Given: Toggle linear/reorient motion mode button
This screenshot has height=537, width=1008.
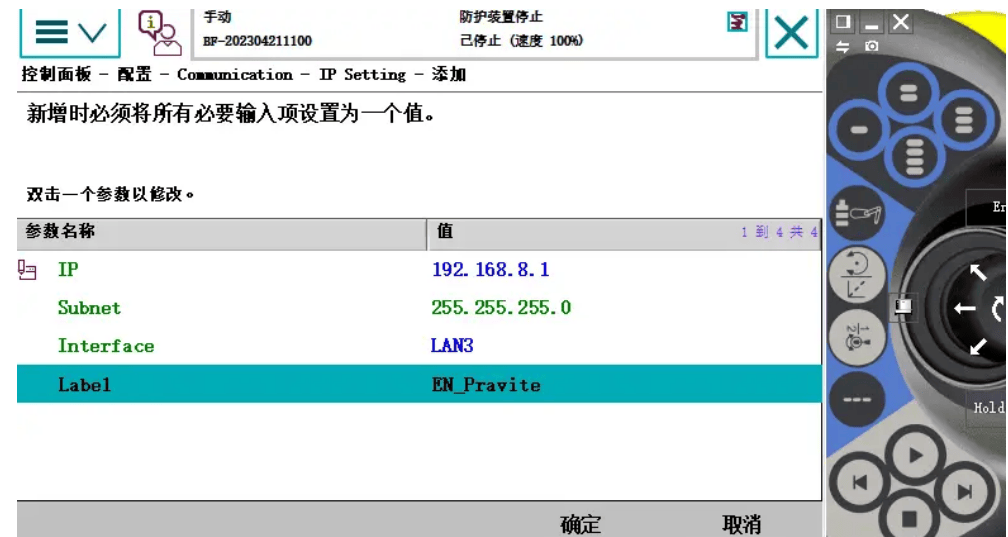Looking at the screenshot, I should [856, 276].
